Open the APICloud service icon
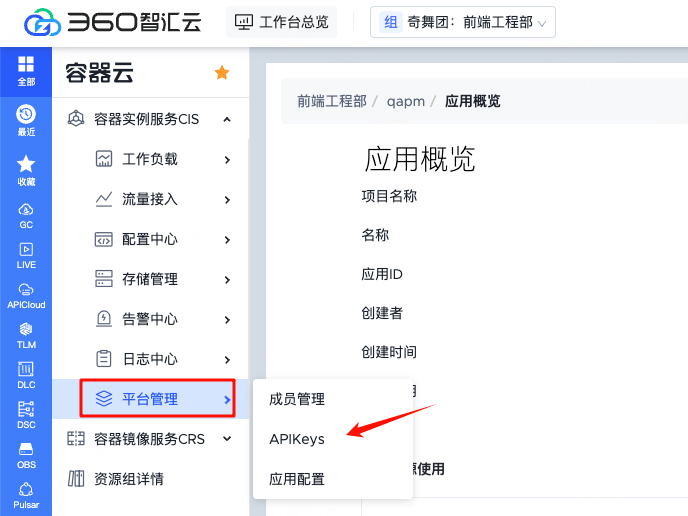Image resolution: width=688 pixels, height=516 pixels. pos(26,290)
